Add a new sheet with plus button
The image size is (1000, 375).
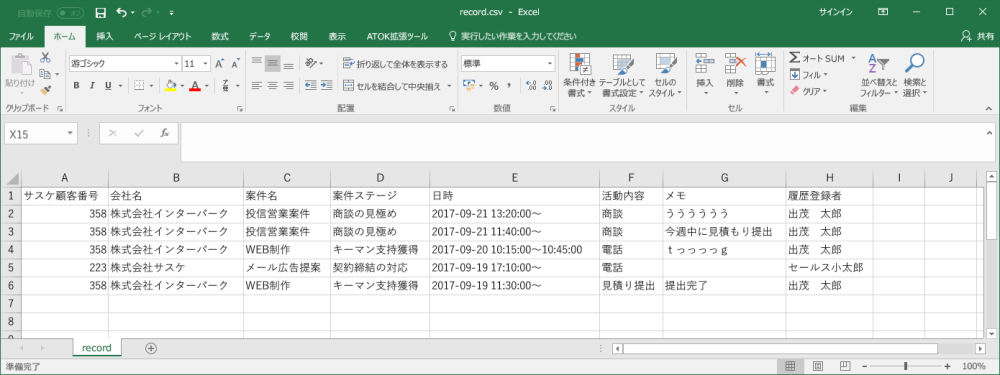coord(151,348)
